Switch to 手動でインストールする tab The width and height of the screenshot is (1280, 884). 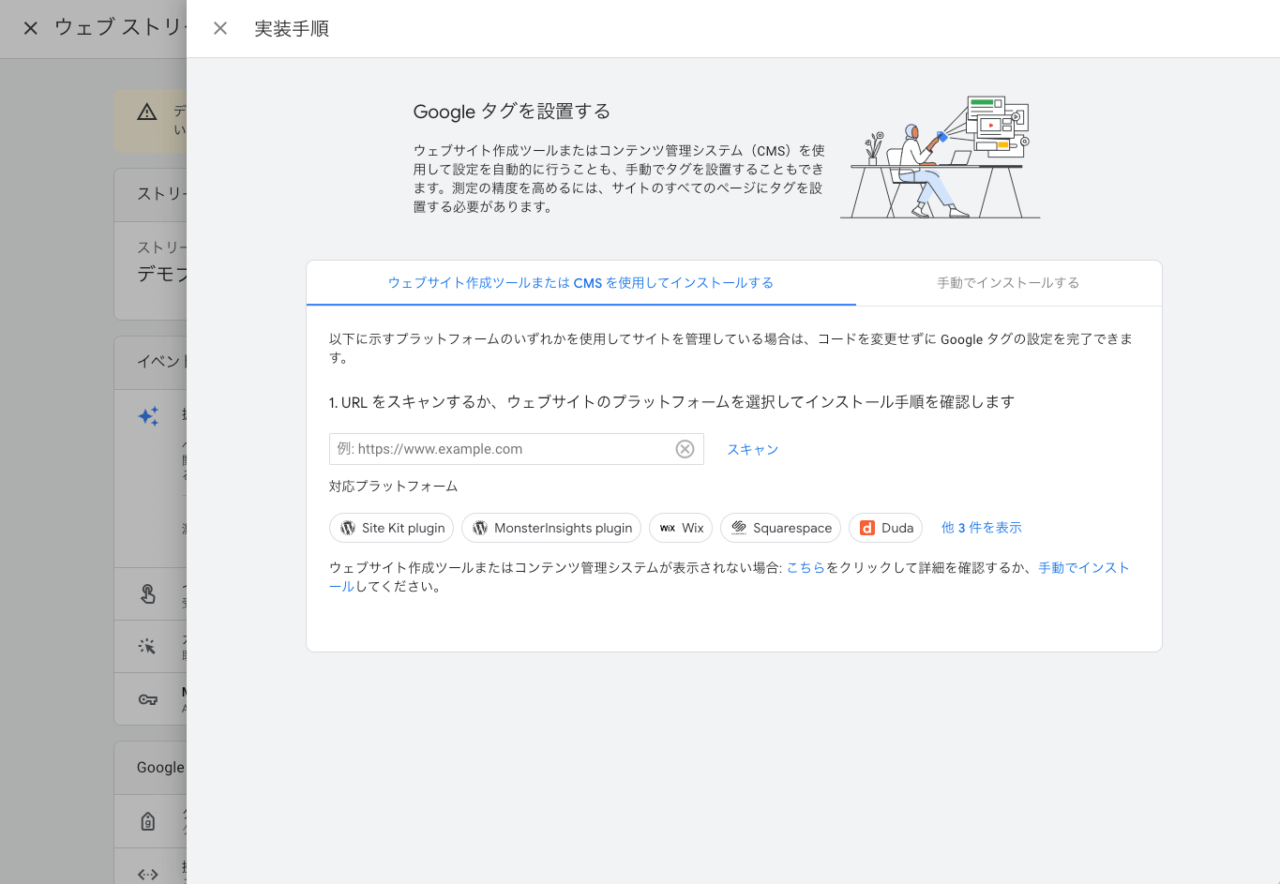tap(1008, 283)
